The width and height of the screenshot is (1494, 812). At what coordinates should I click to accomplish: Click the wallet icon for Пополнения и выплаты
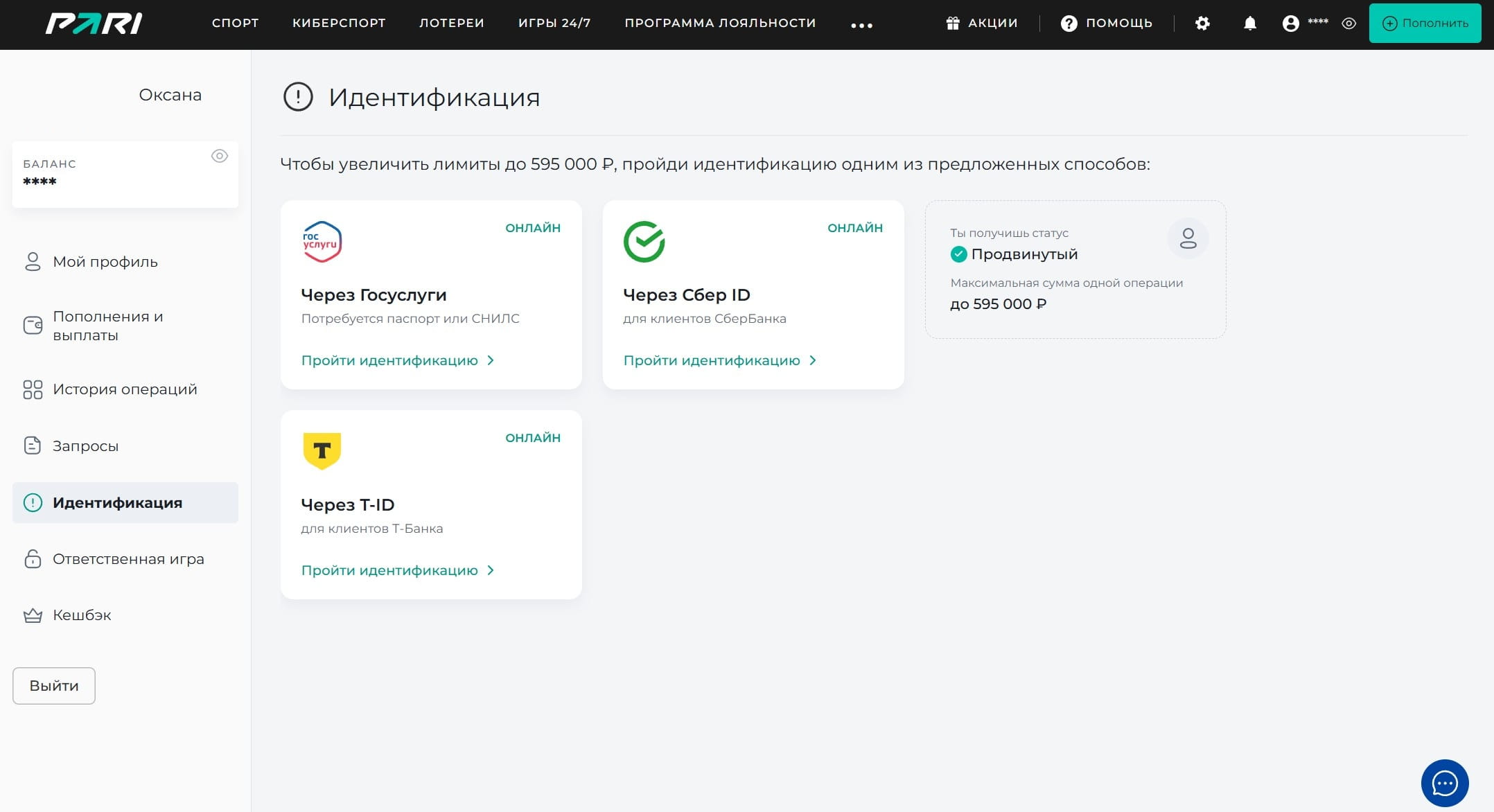click(x=33, y=325)
